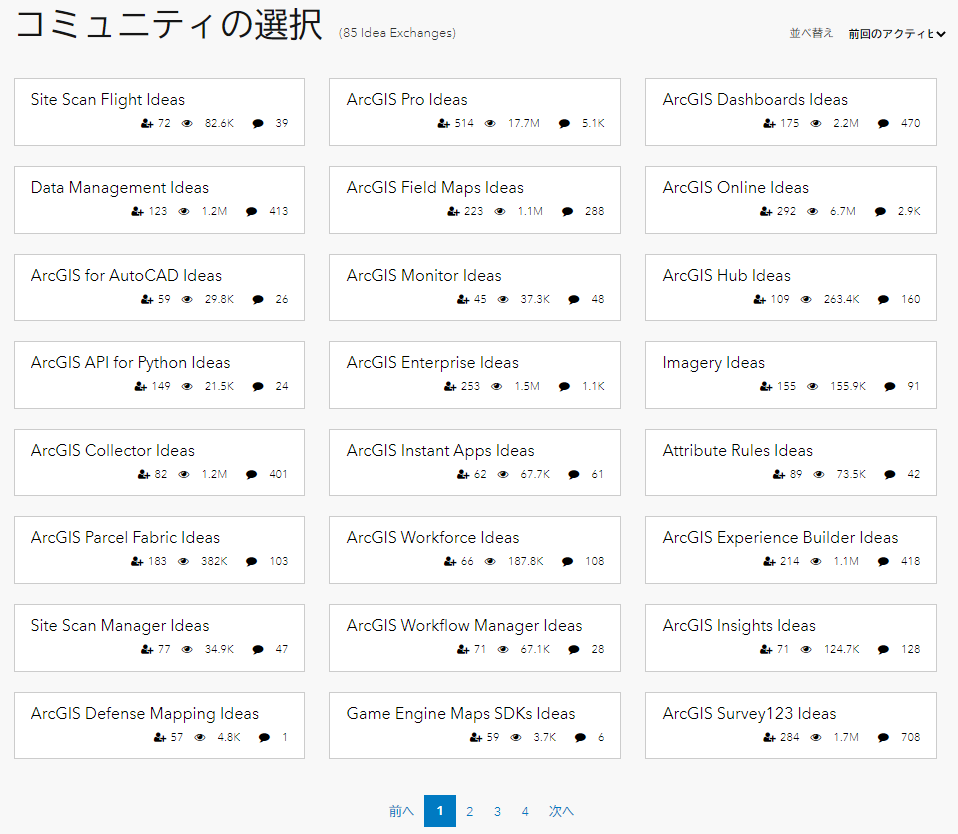Open ArcGIS Survey123 Ideas
The width and height of the screenshot is (958, 834).
(x=749, y=714)
